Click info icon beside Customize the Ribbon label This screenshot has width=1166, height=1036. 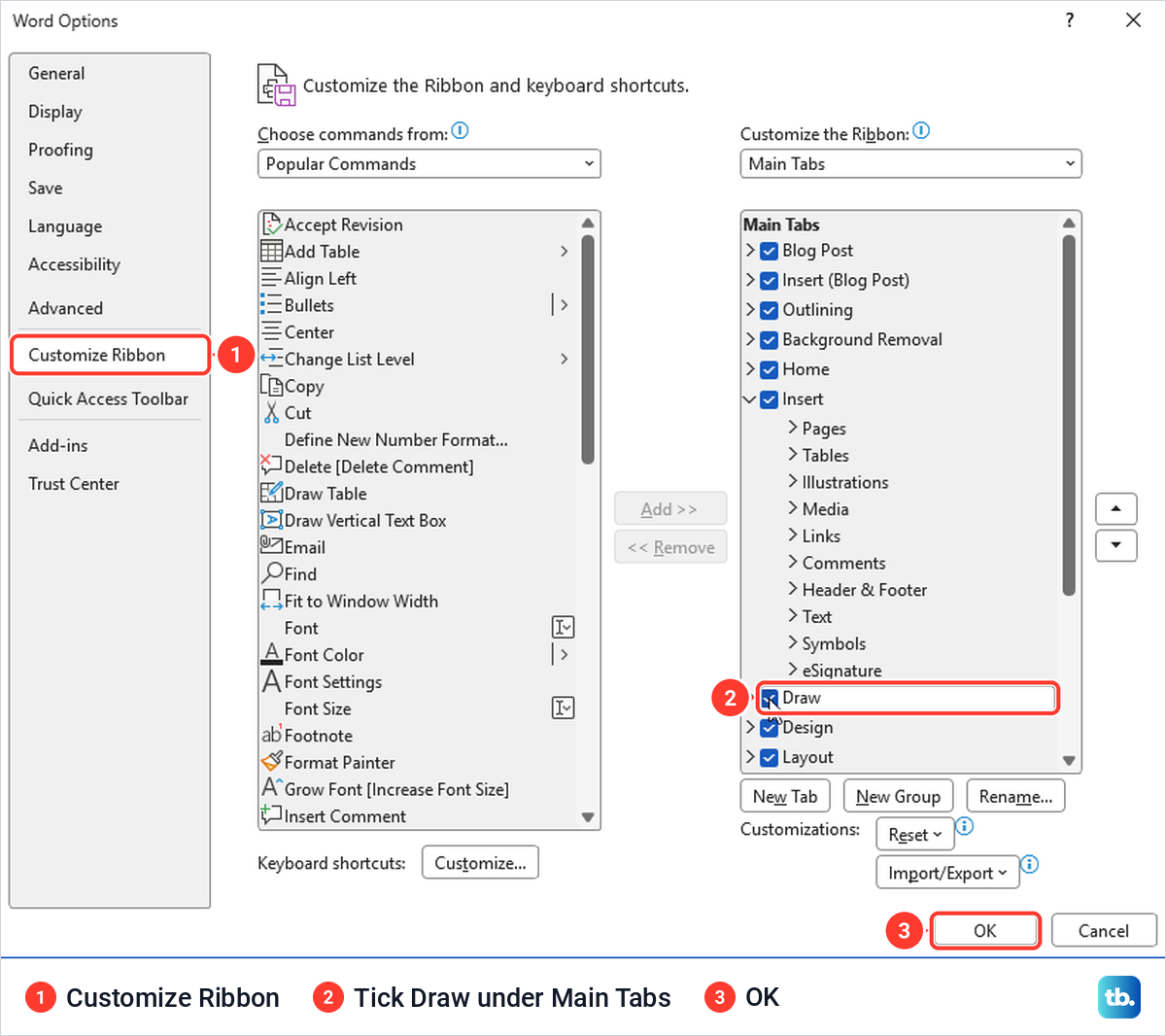921,130
